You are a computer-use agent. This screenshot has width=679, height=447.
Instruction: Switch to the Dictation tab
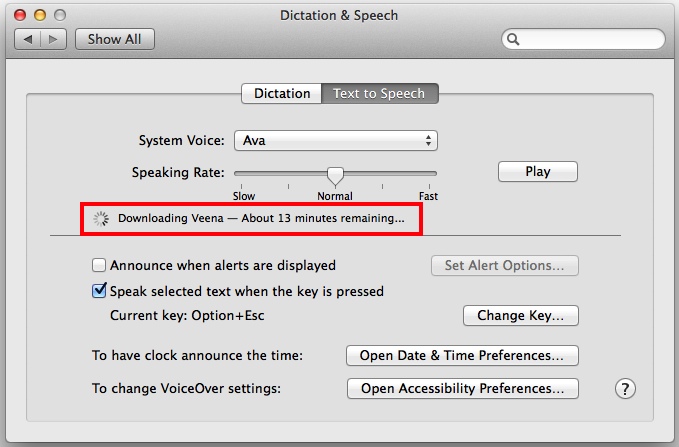[x=281, y=94]
